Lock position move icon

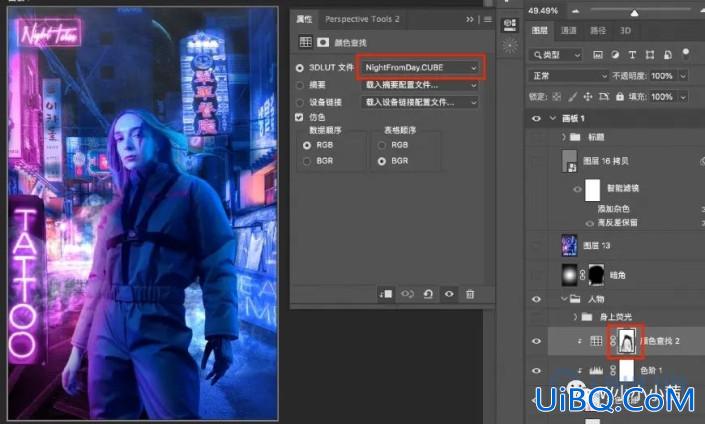[x=588, y=97]
